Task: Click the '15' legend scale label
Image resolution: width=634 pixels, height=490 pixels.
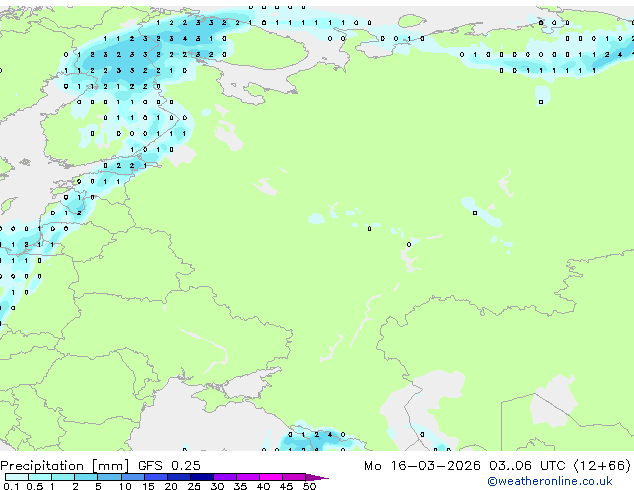Action: coord(148,486)
